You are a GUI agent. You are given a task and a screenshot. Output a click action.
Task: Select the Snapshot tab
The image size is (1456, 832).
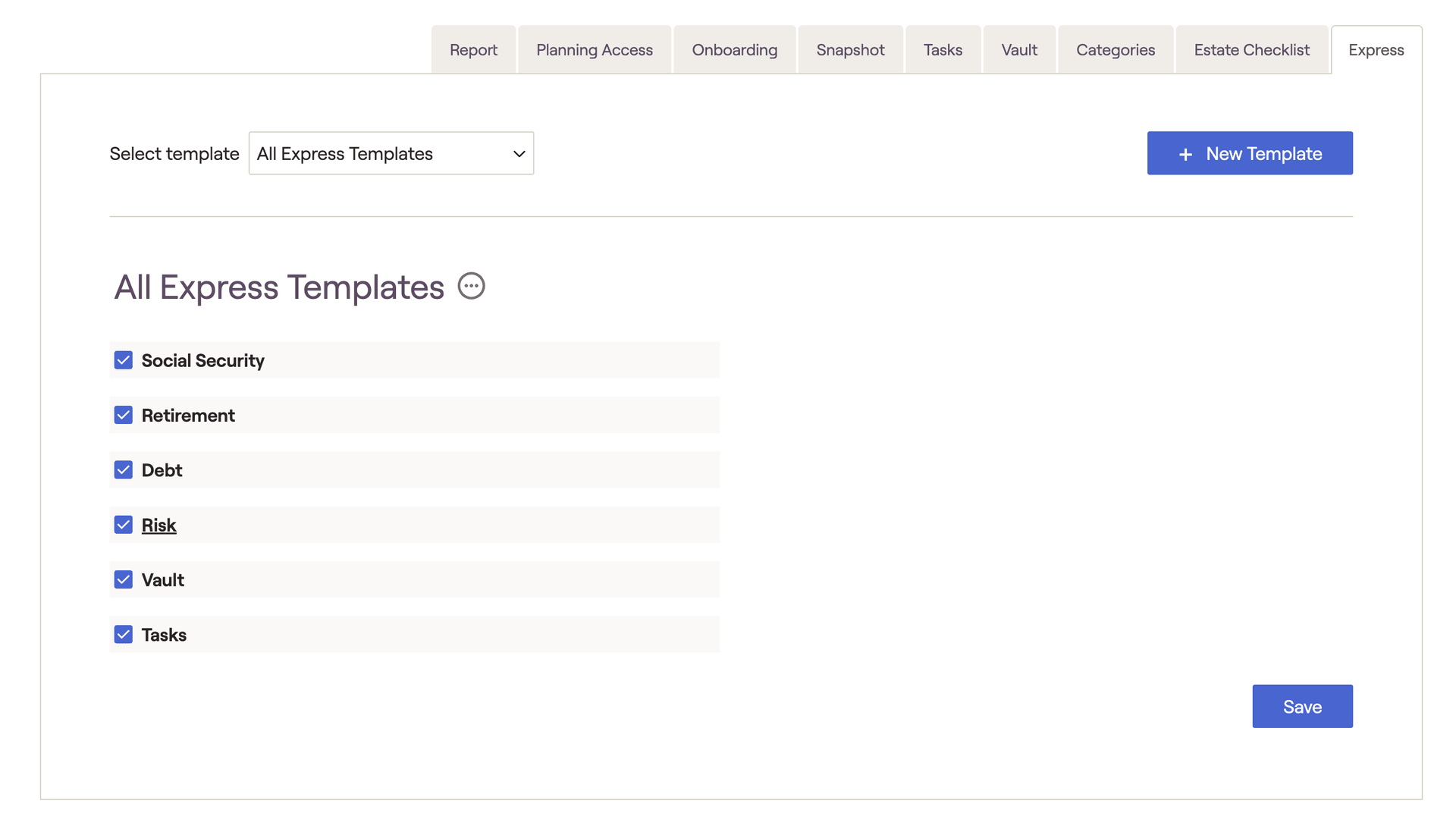coord(850,50)
